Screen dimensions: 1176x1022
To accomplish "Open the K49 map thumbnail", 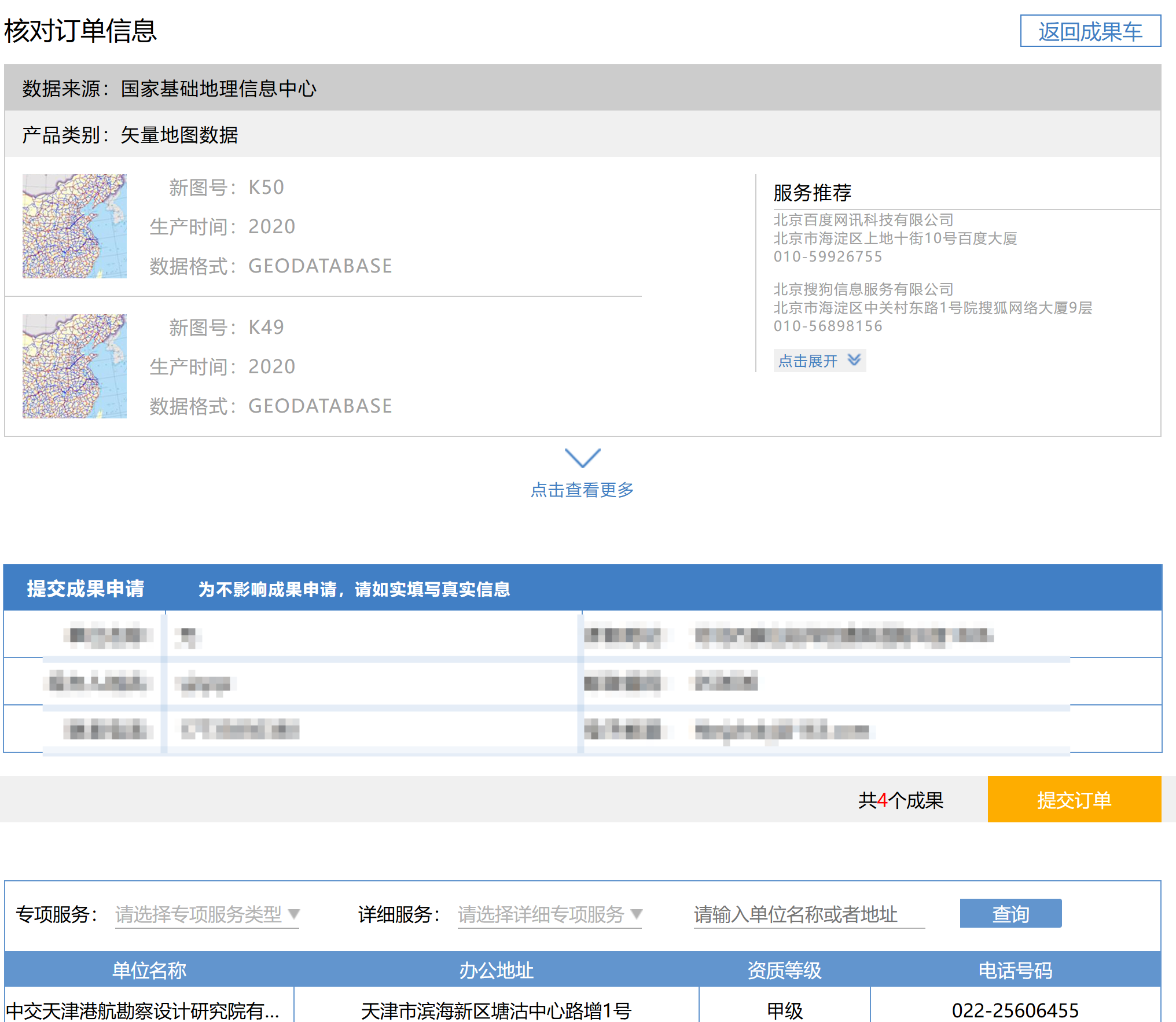I will point(75,366).
